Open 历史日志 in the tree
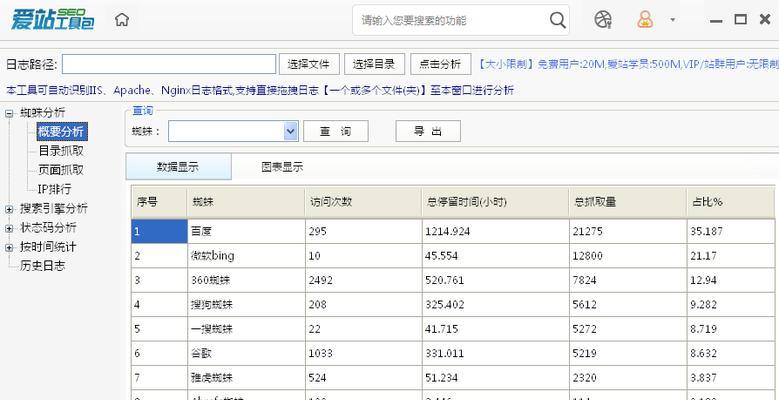The image size is (779, 400). click(42, 266)
